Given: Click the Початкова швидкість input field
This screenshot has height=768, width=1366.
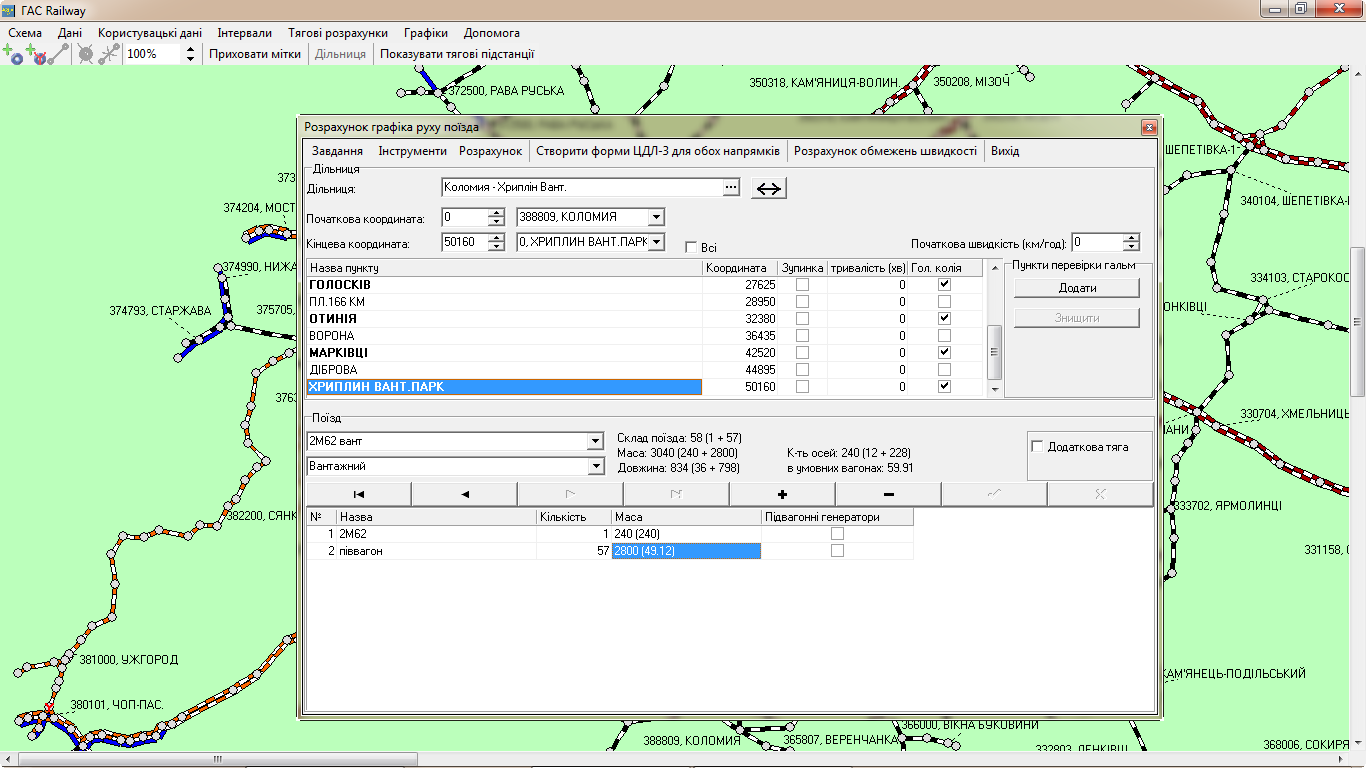Looking at the screenshot, I should (x=1097, y=242).
